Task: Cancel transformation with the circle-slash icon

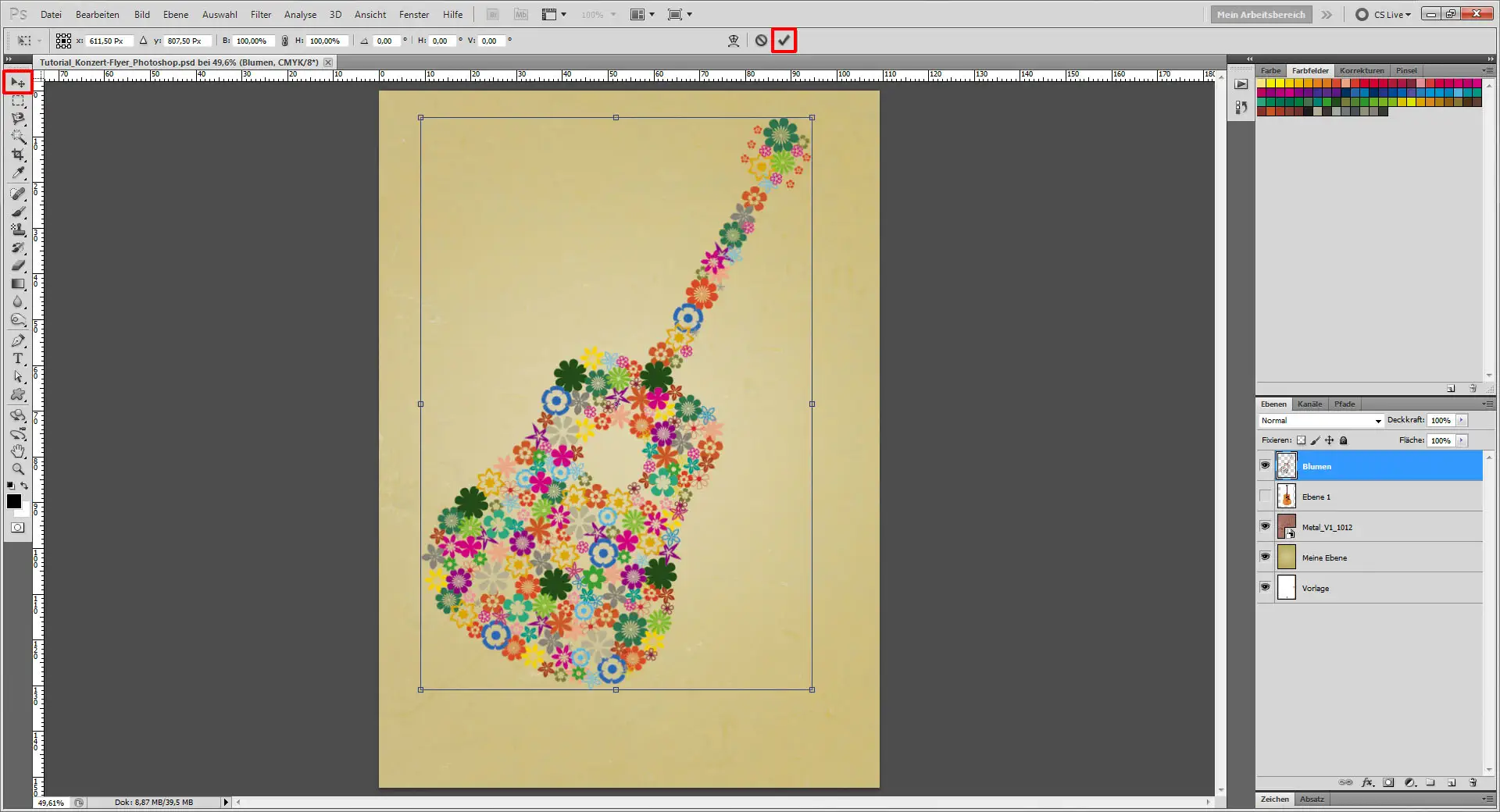Action: pyautogui.click(x=761, y=41)
